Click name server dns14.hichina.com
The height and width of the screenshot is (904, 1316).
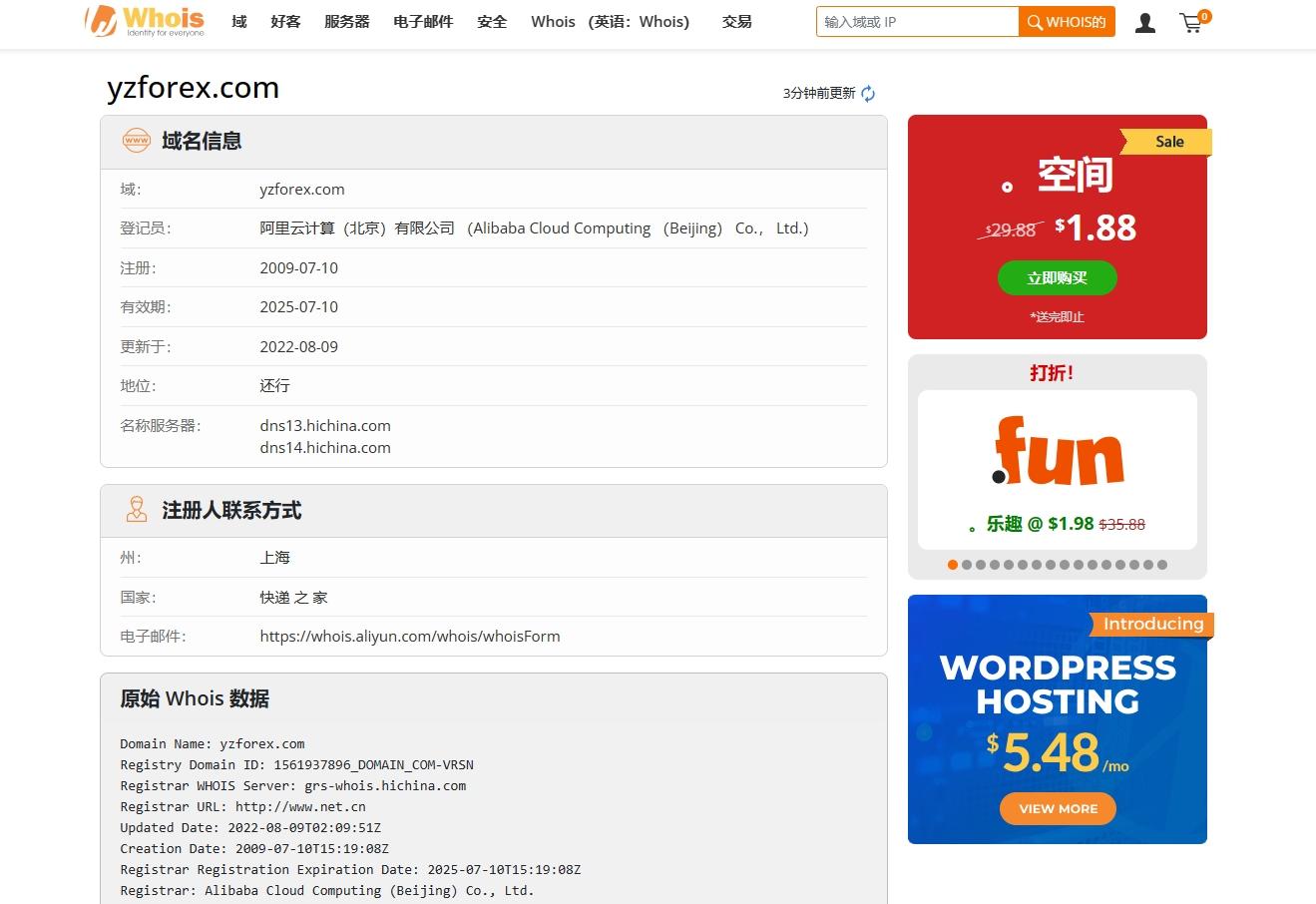[325, 447]
